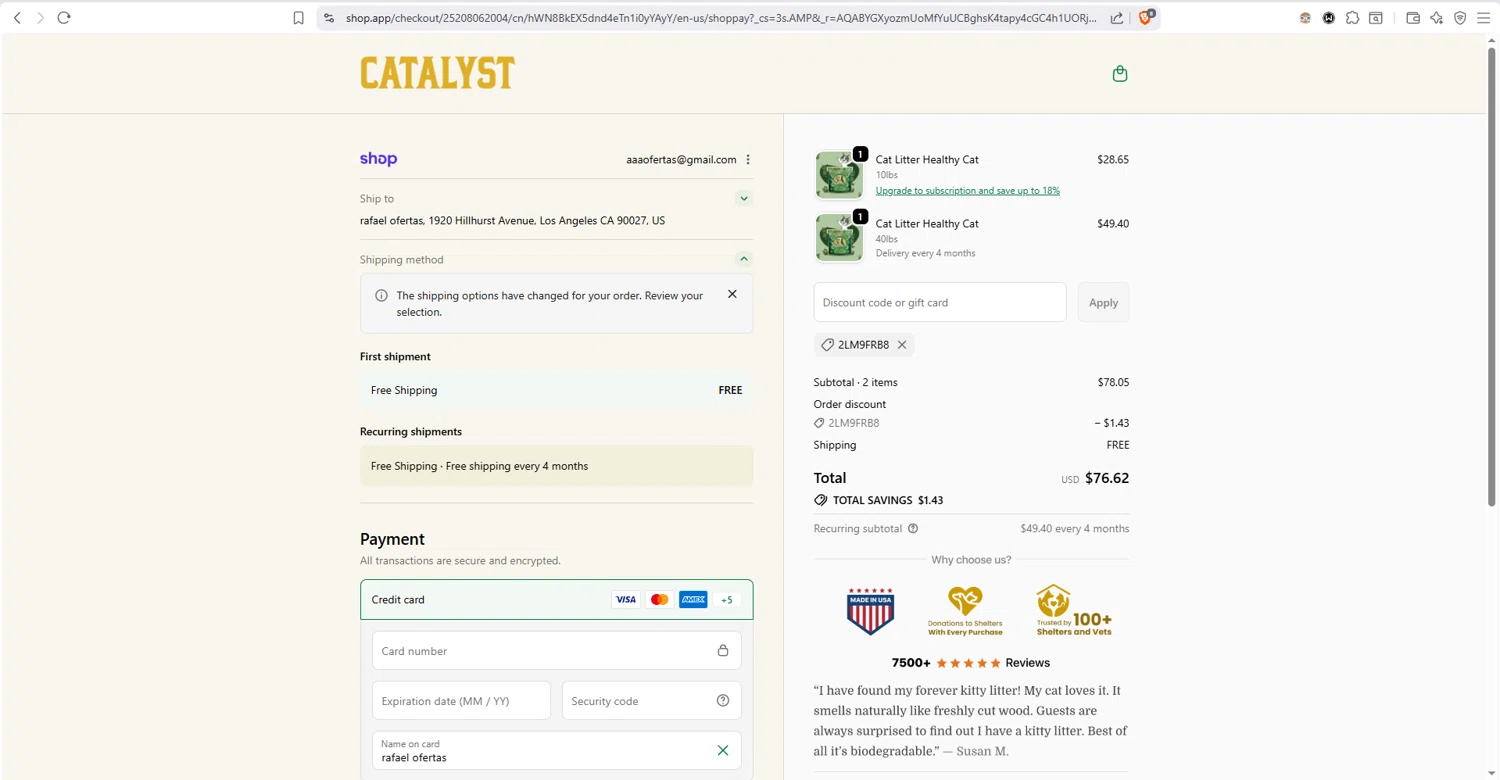Screen dimensions: 1500x780
Task: Click the Recurring shipments free shipping row
Action: click(x=557, y=466)
